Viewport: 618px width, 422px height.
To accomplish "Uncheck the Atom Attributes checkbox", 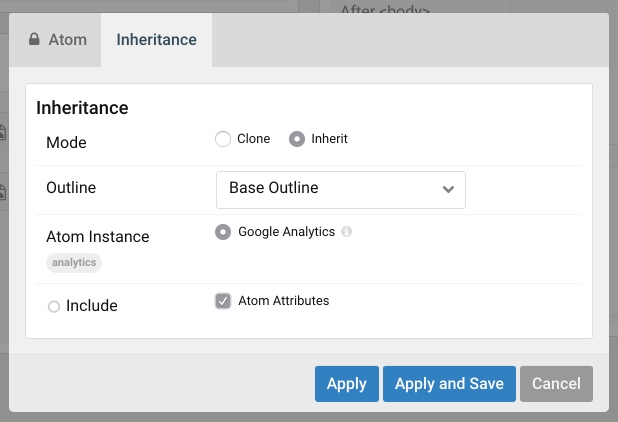I will pyautogui.click(x=223, y=301).
